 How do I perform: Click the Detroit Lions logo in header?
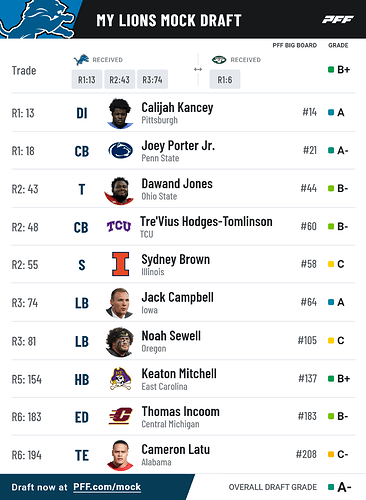37,19
